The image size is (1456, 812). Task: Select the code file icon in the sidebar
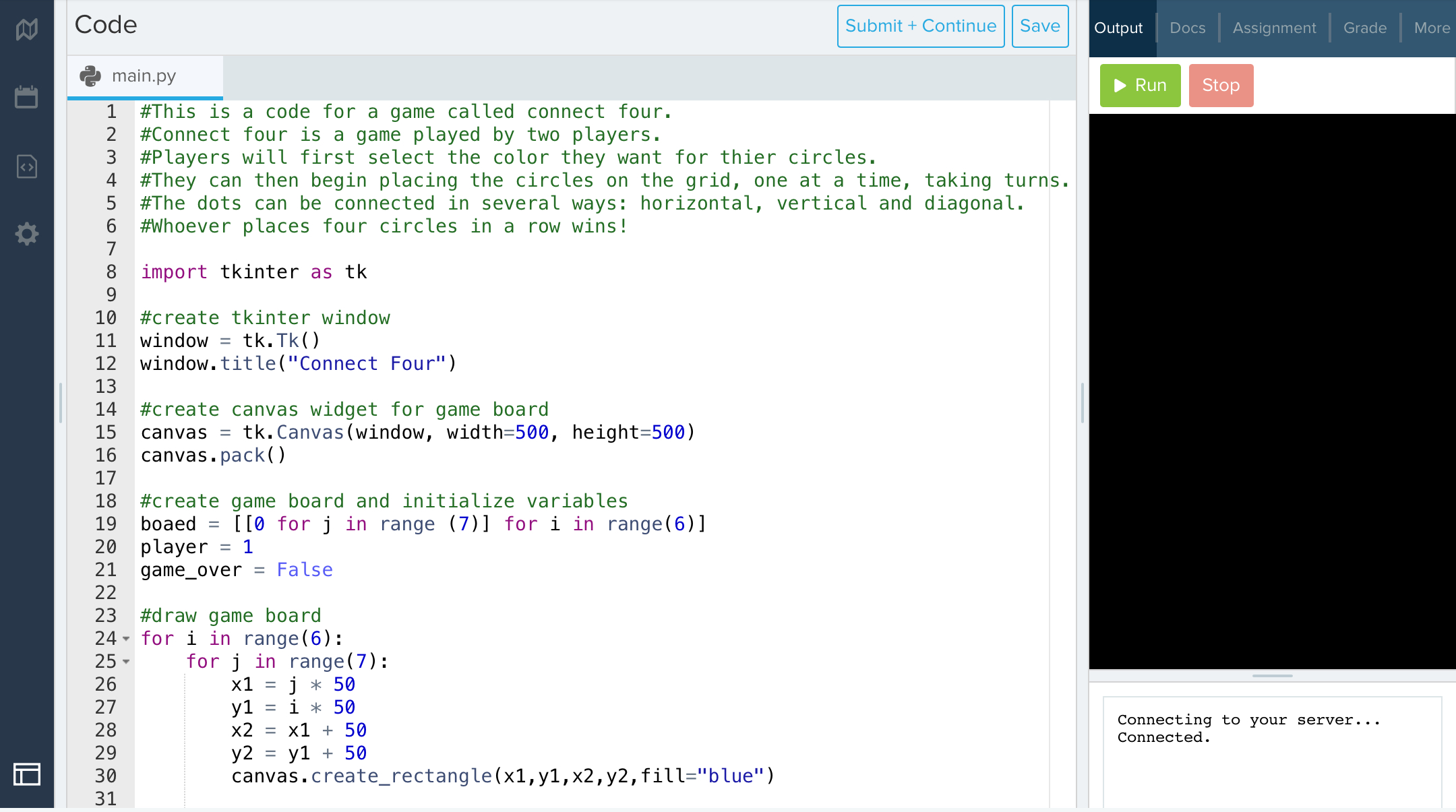[x=27, y=166]
